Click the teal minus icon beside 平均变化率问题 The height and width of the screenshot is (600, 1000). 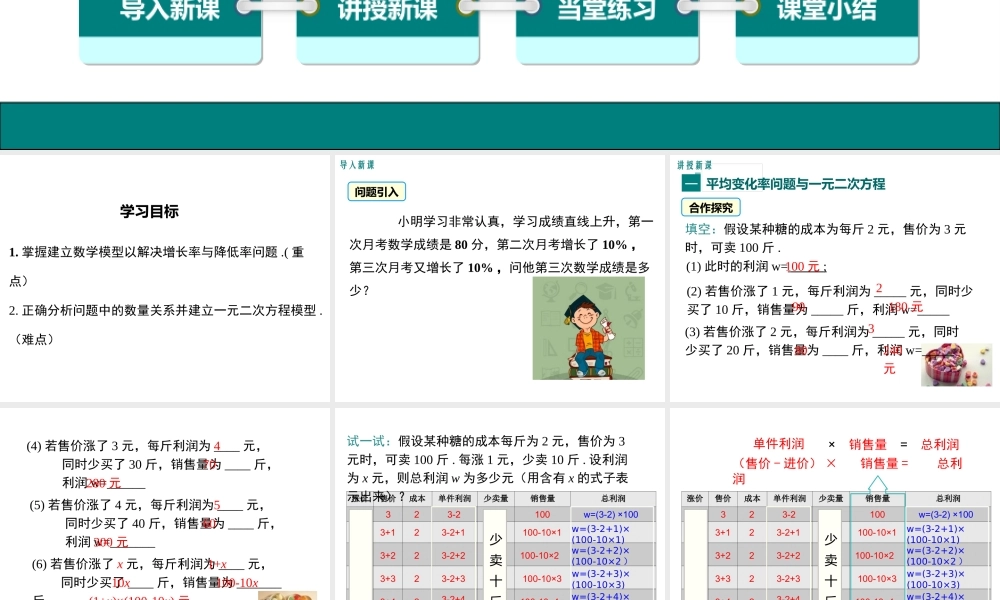691,184
